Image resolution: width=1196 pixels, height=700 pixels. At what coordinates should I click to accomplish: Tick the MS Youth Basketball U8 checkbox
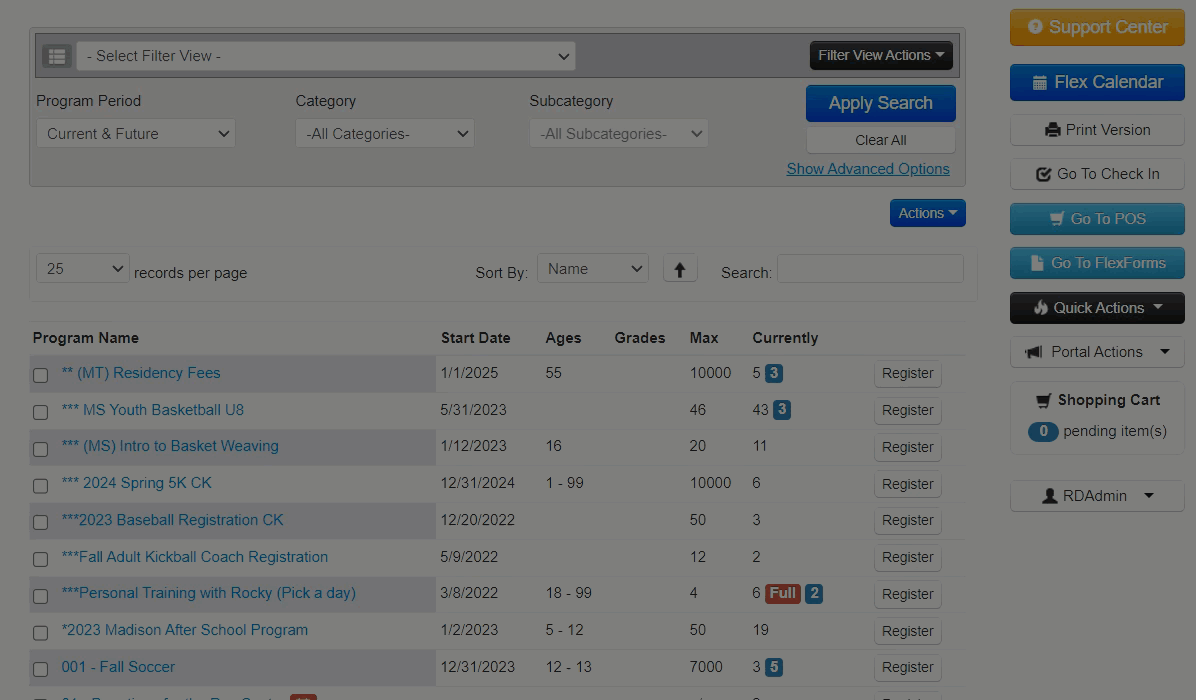(x=41, y=412)
